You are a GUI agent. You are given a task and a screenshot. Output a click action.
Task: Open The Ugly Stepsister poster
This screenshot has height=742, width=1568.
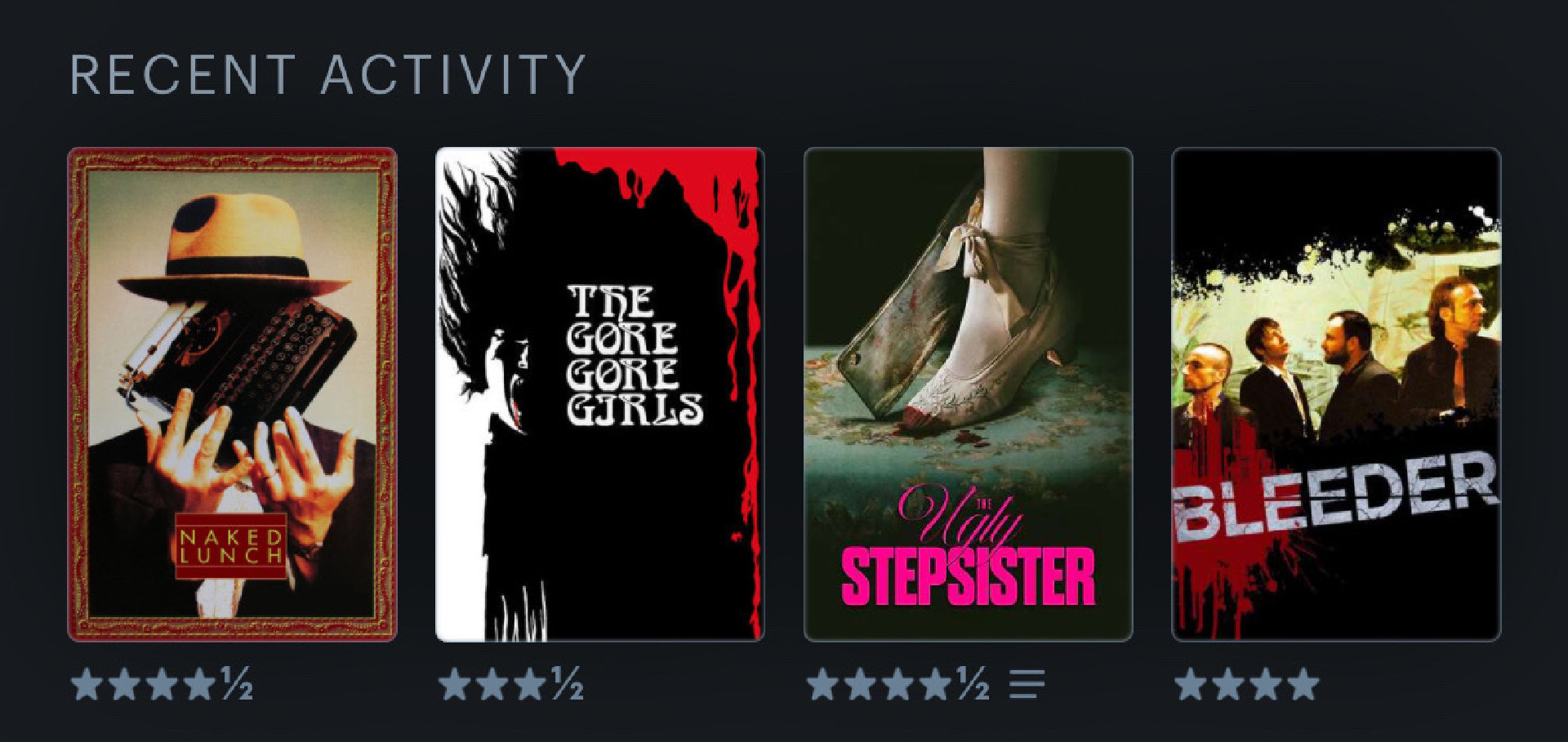coord(969,394)
